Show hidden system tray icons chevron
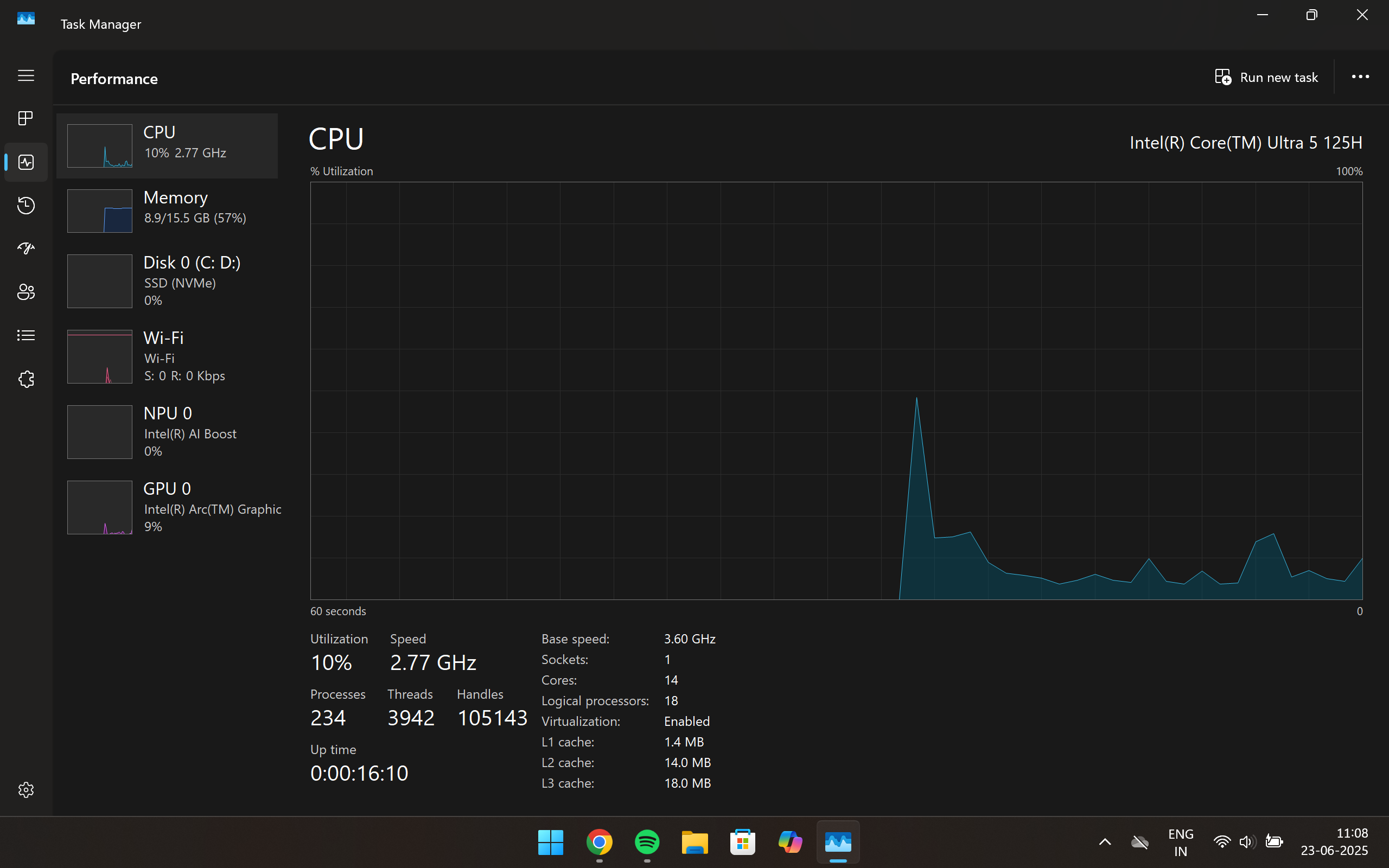This screenshot has height=868, width=1389. (x=1104, y=842)
